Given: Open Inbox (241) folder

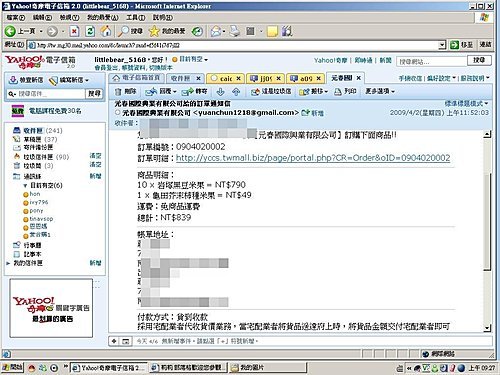Looking at the screenshot, I should (37, 131).
